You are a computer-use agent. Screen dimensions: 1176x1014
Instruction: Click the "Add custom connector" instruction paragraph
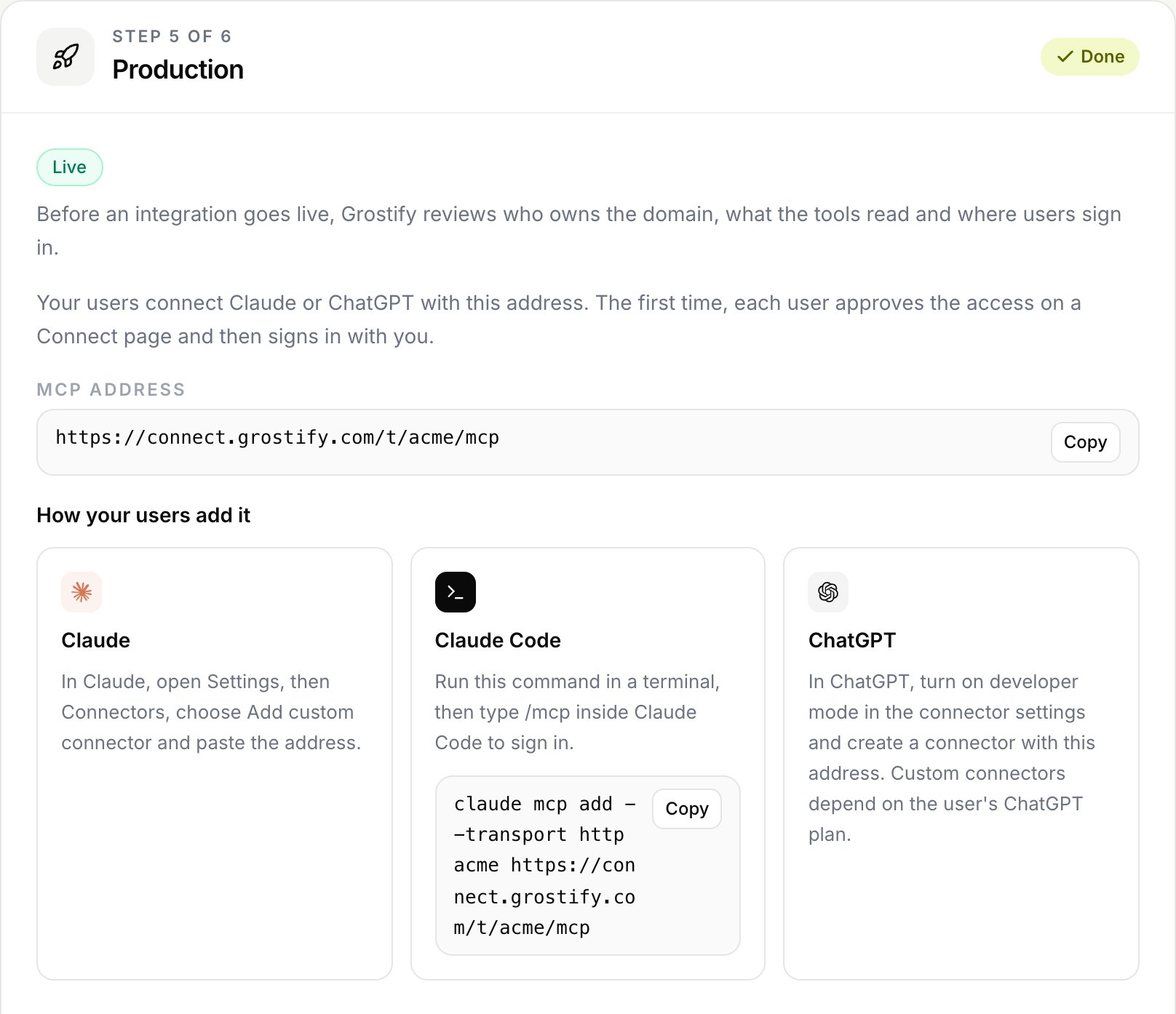211,712
